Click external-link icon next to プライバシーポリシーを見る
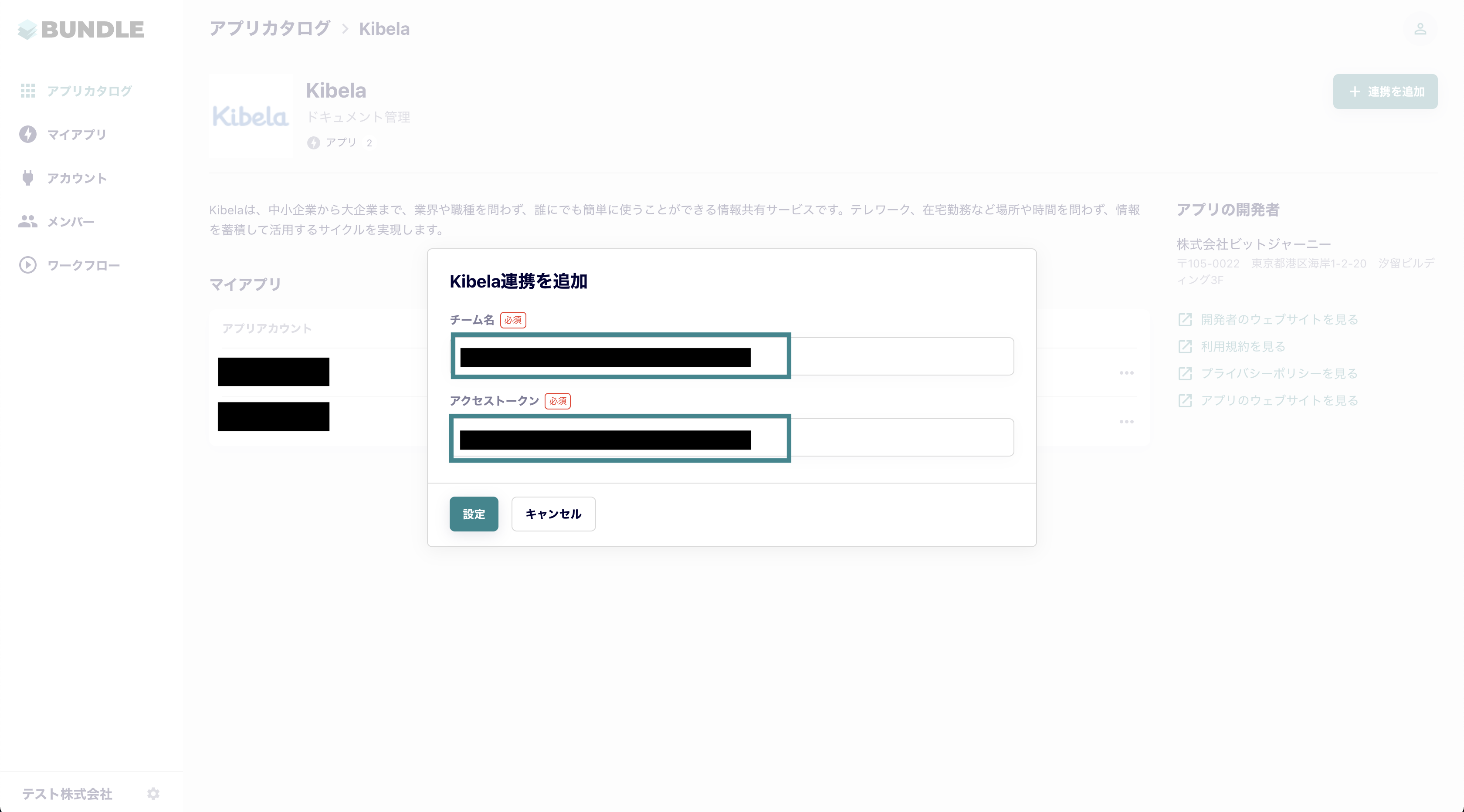 coord(1185,373)
